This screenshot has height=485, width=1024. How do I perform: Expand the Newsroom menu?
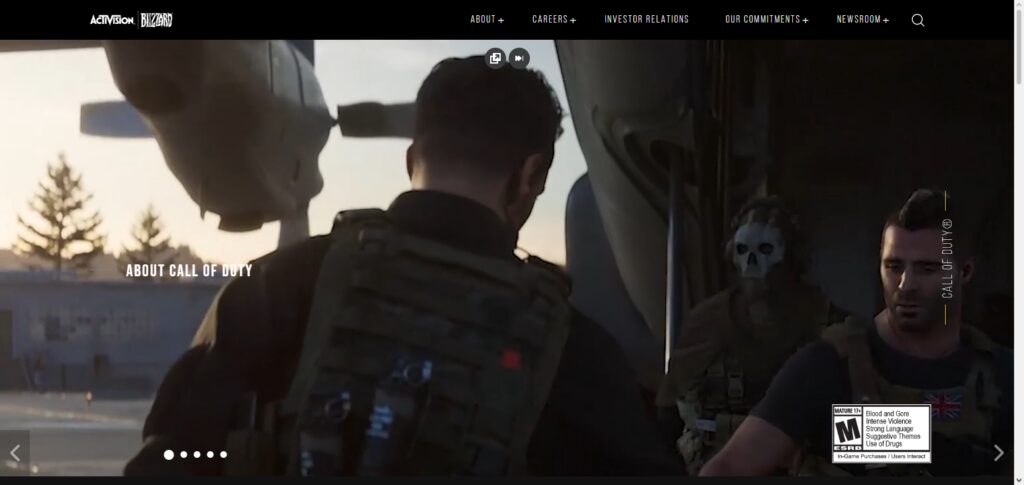click(x=863, y=20)
